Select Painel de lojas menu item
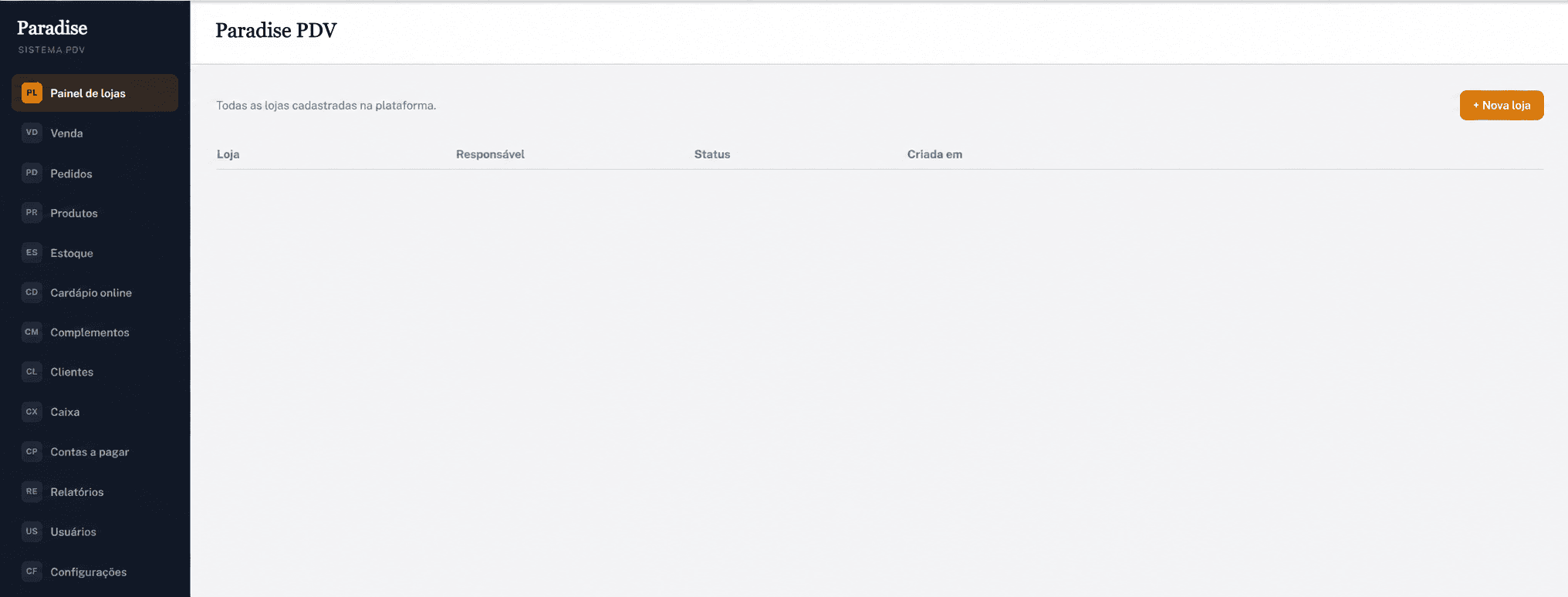This screenshot has height=597, width=1568. (x=95, y=93)
